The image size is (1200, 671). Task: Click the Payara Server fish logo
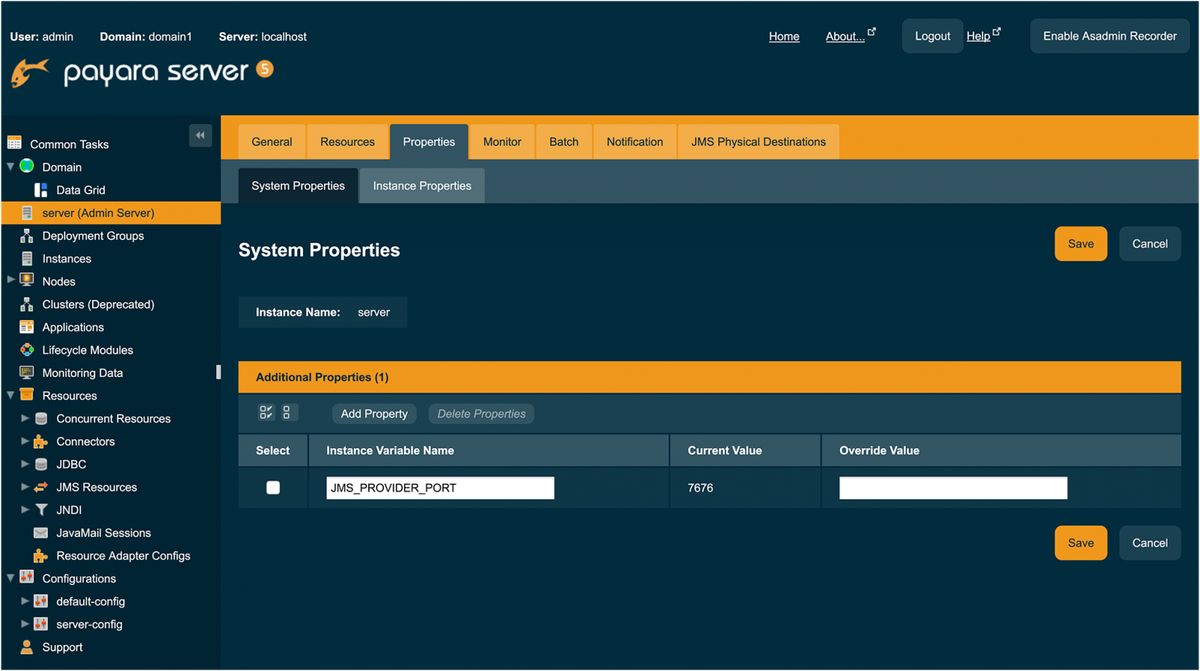[29, 73]
